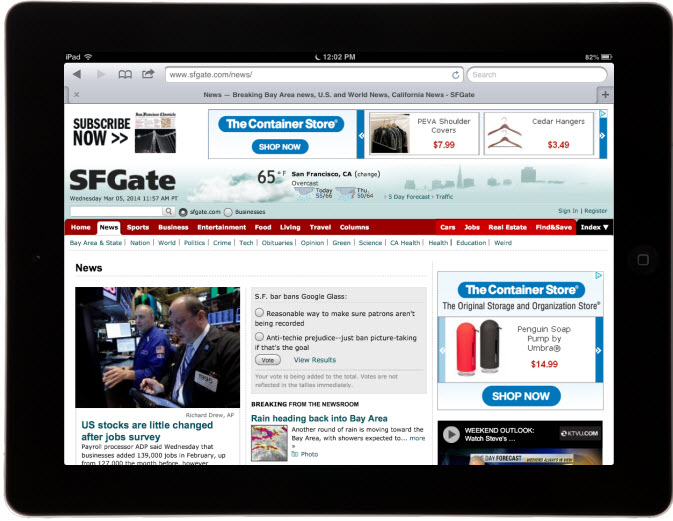Click the sidebar ad AdChoices icon
The height and width of the screenshot is (521, 673).
pyautogui.click(x=598, y=276)
